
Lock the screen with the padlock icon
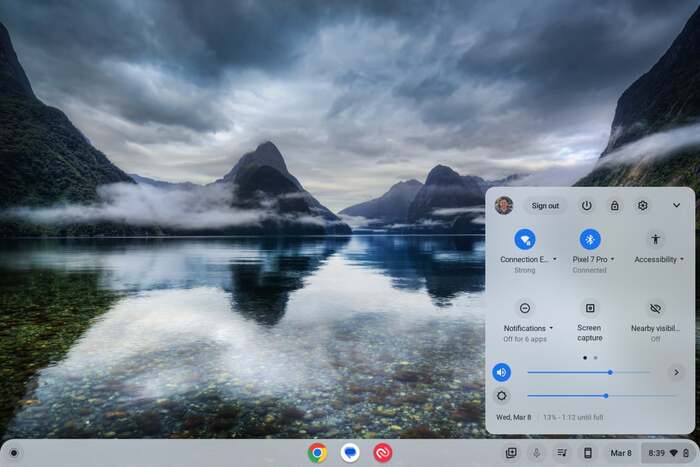615,205
